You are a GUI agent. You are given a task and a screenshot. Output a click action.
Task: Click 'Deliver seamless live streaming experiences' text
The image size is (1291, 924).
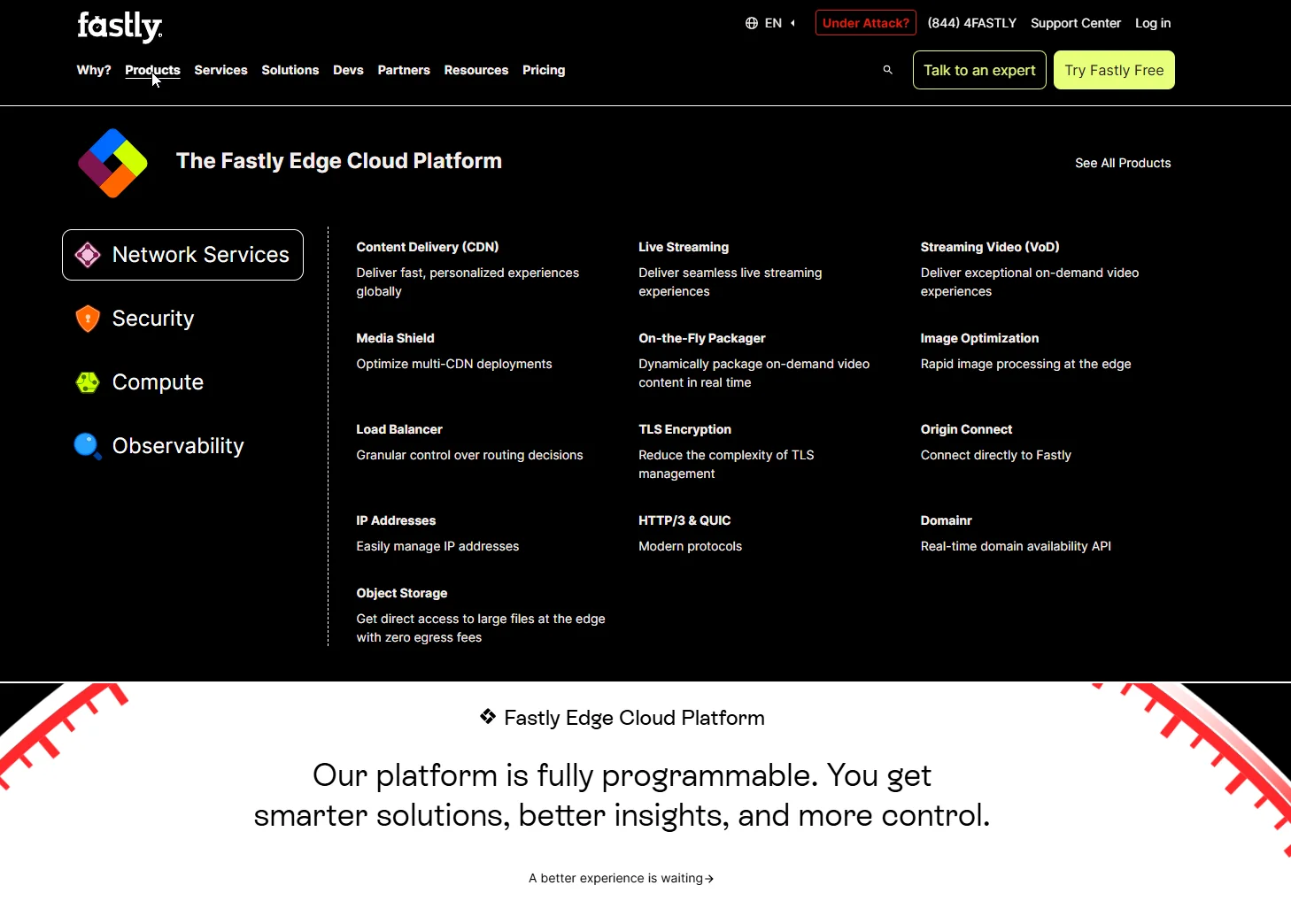click(x=731, y=282)
